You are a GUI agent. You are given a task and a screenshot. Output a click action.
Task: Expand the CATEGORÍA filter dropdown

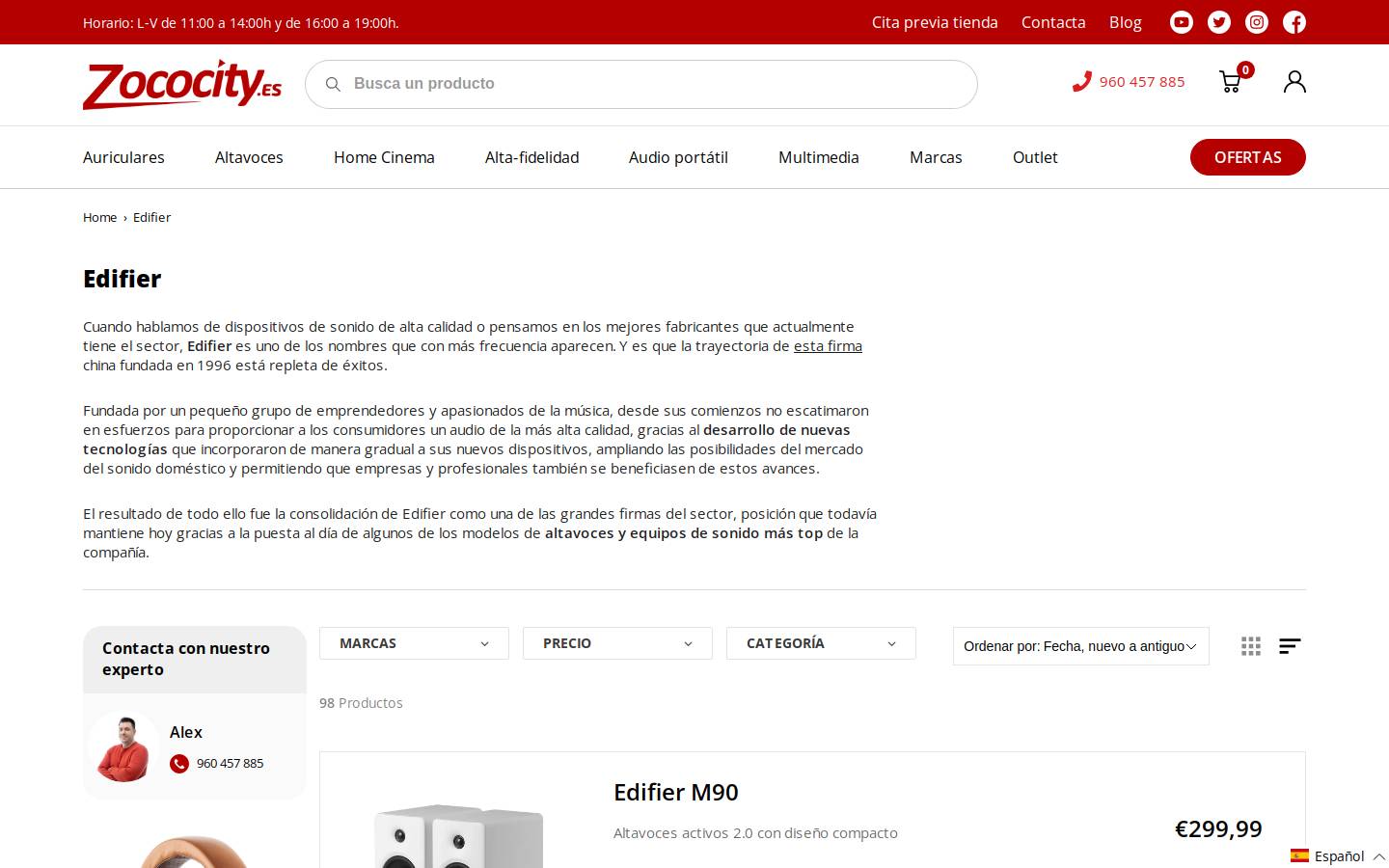pyautogui.click(x=821, y=643)
